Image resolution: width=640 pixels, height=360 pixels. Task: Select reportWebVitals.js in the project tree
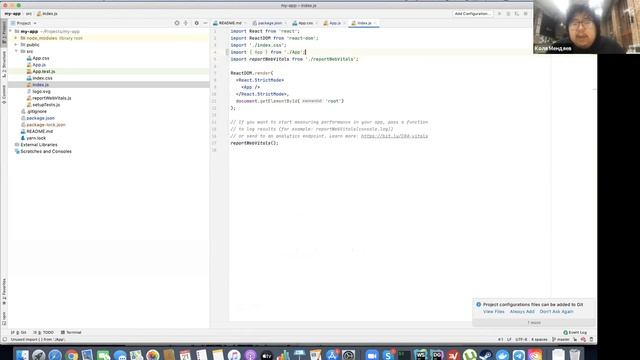[51, 98]
